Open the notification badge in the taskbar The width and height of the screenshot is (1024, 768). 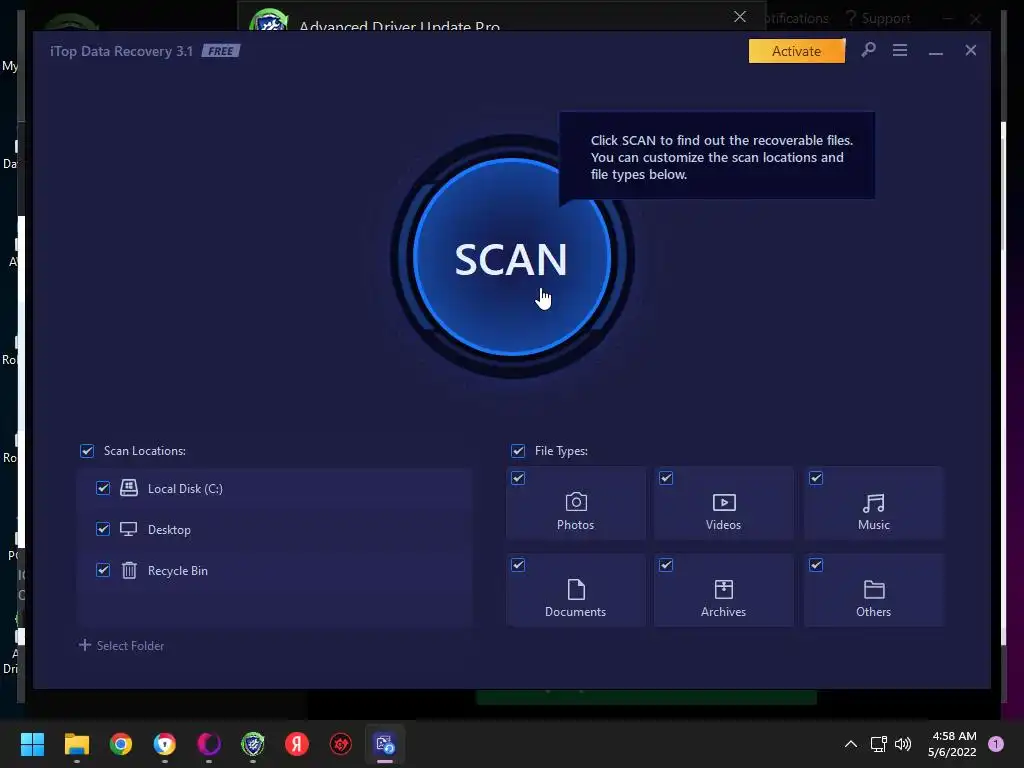click(x=995, y=744)
